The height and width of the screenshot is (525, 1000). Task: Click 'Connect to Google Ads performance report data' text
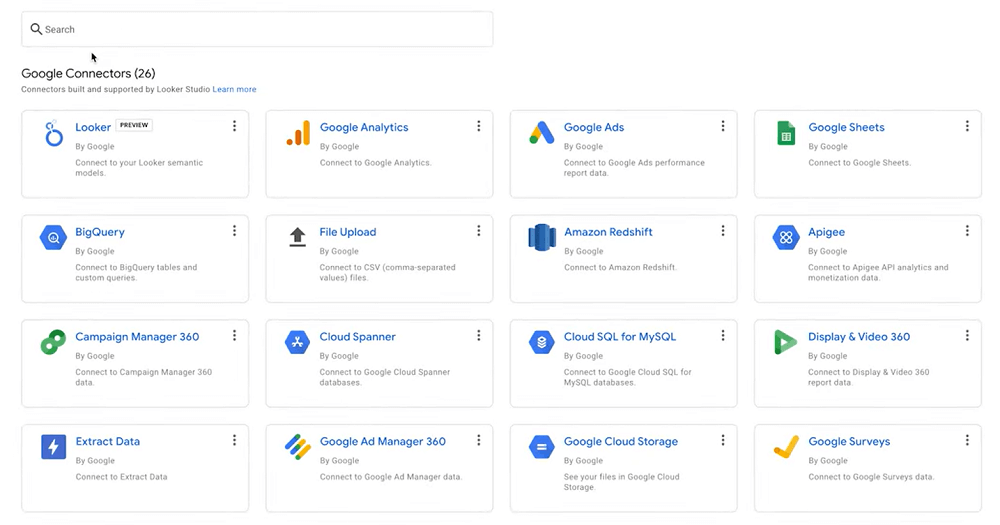634,168
